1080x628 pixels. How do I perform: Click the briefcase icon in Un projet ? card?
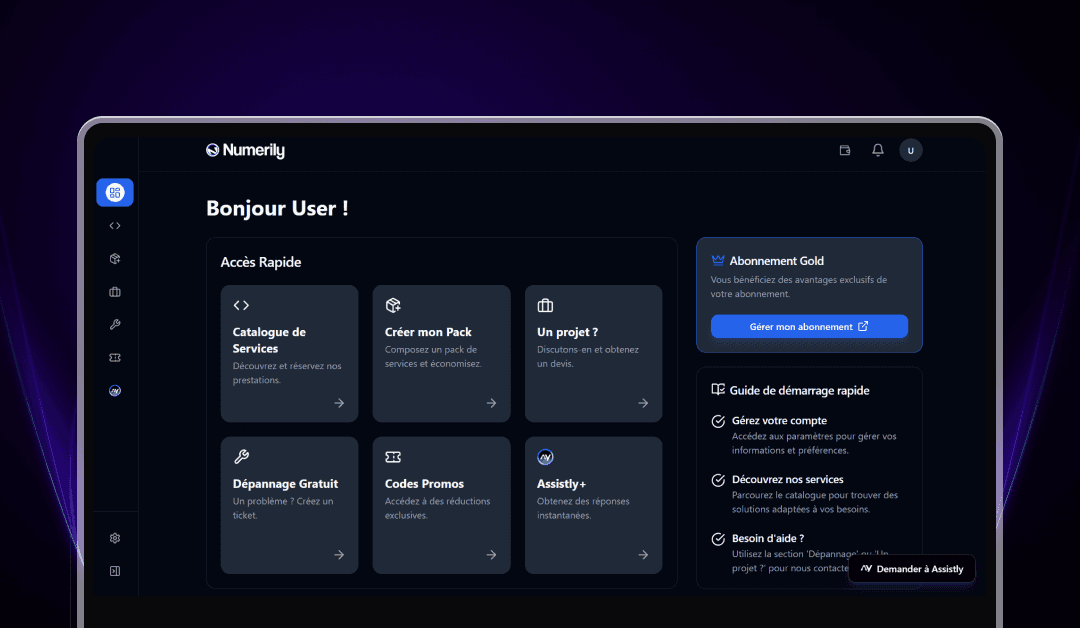(545, 305)
